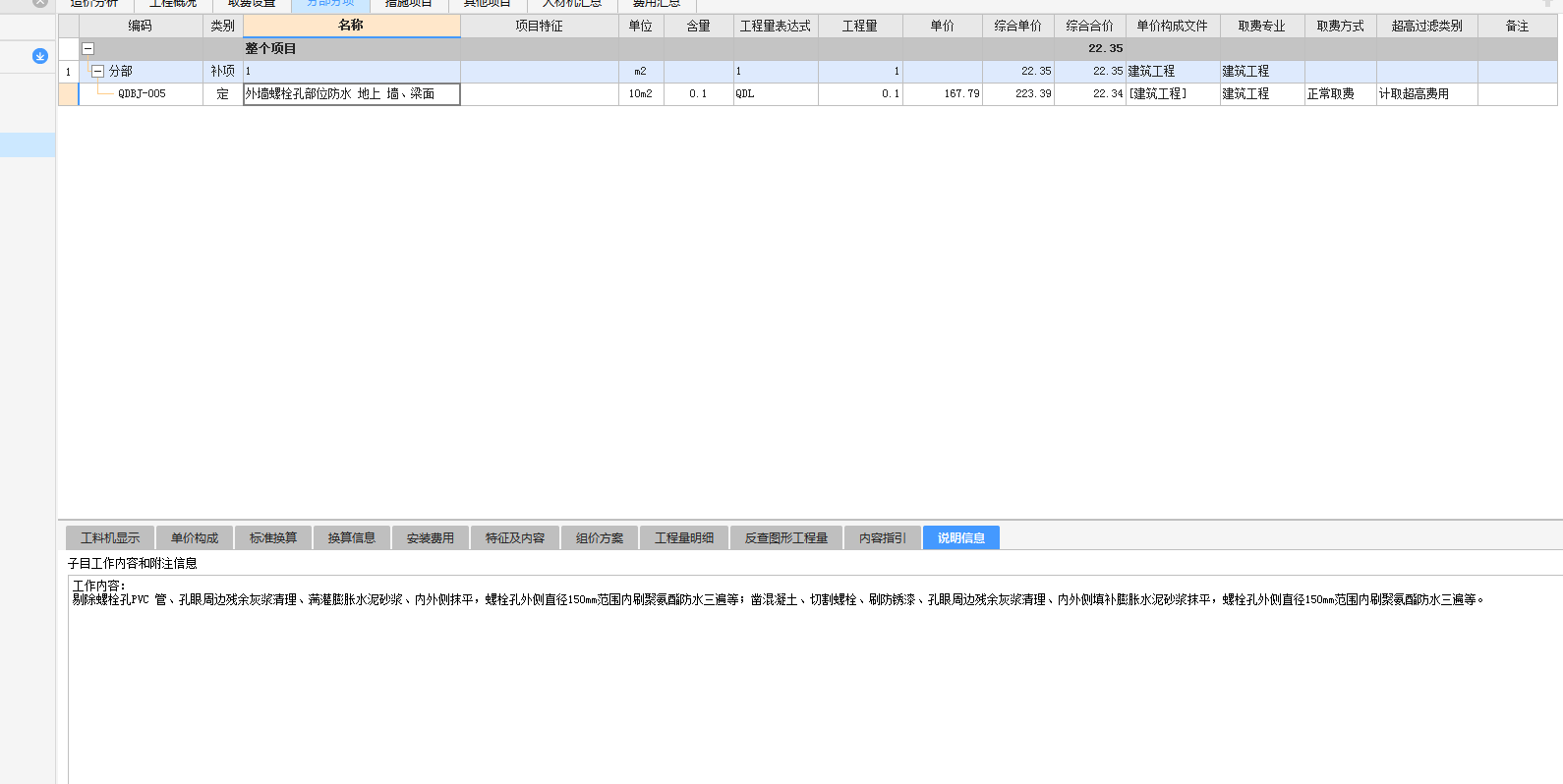This screenshot has height=784, width=1563.
Task: Collapse the 整个项目 root row
Action: 87,48
